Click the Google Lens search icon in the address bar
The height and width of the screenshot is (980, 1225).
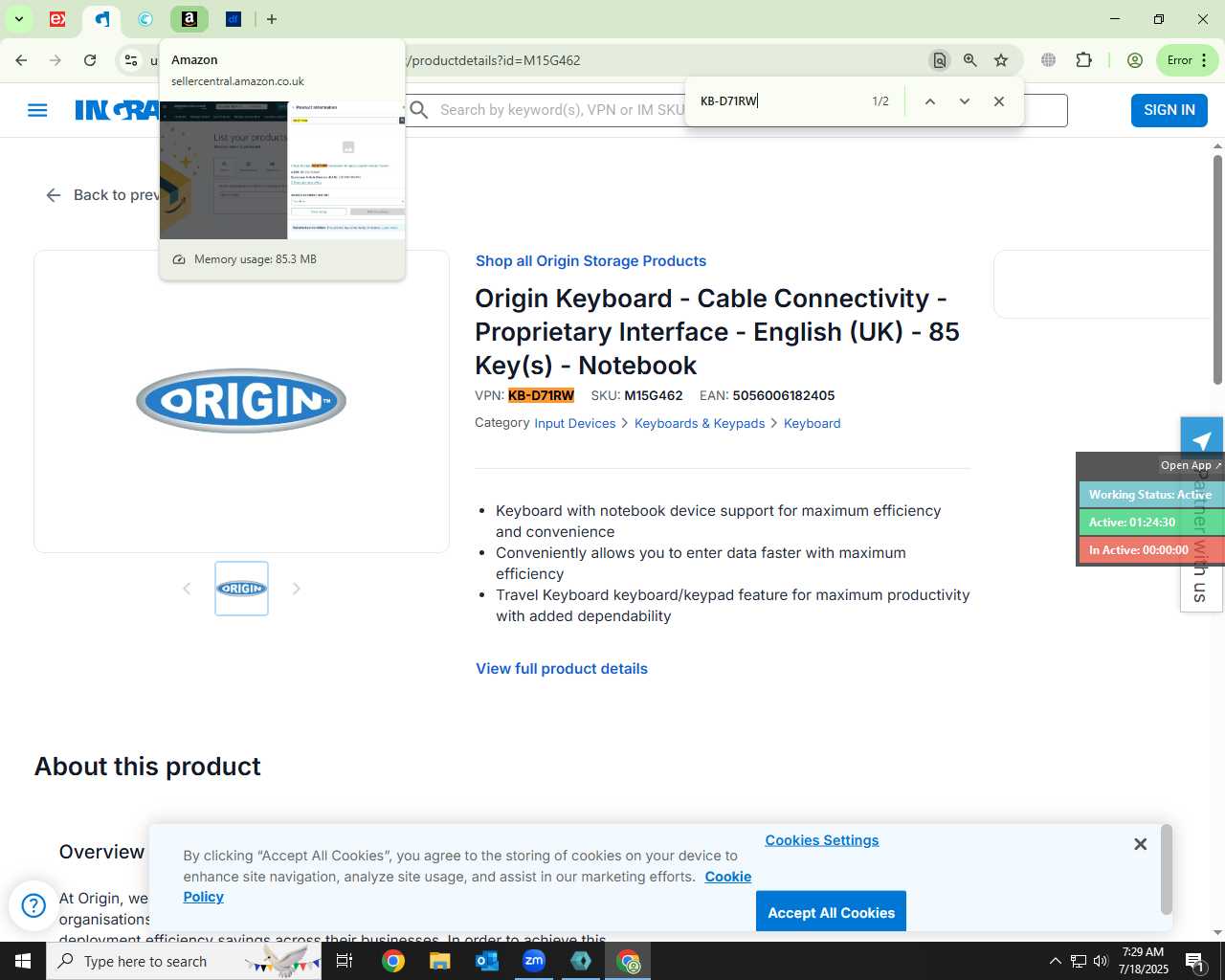tap(940, 60)
